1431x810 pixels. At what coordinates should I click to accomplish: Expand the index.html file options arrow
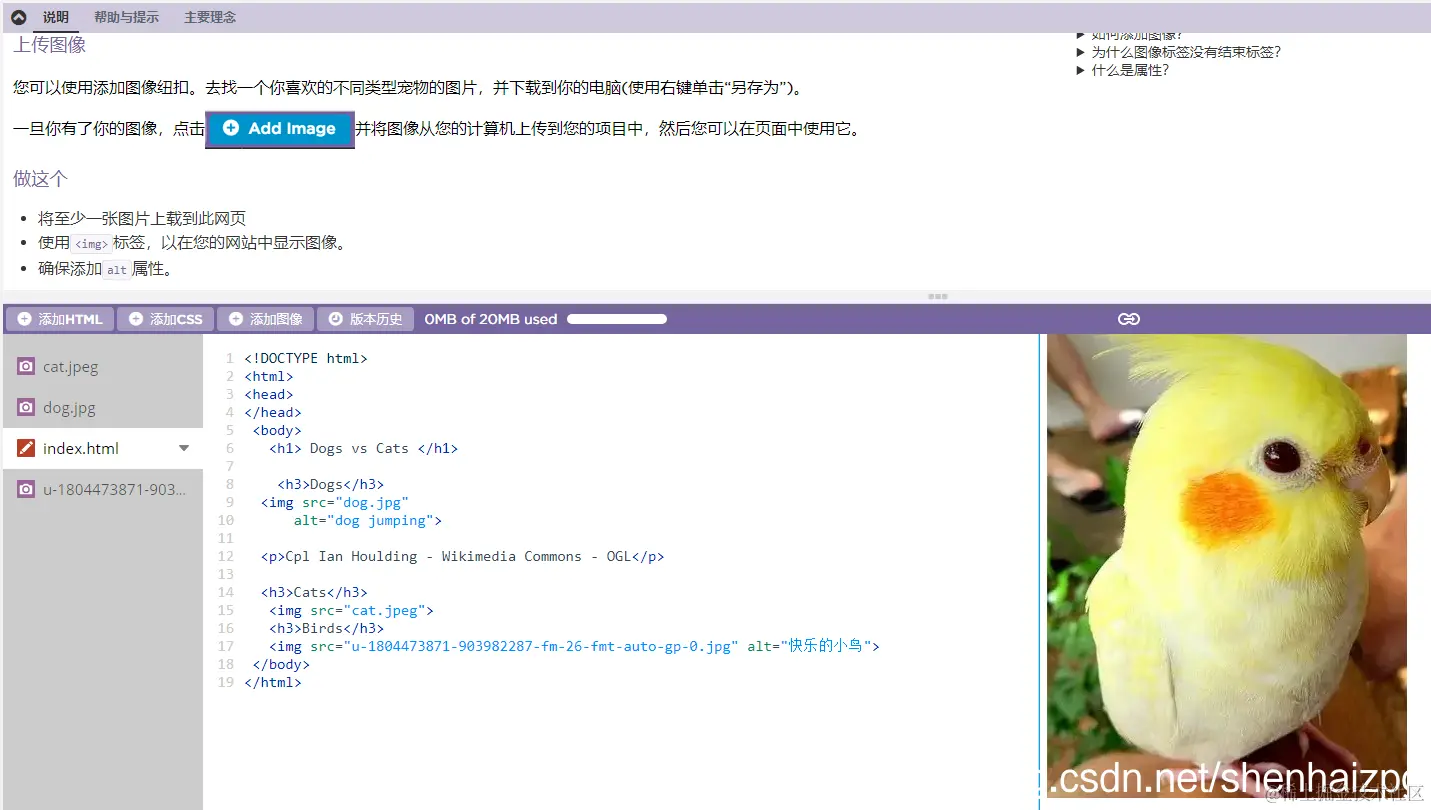(x=182, y=448)
